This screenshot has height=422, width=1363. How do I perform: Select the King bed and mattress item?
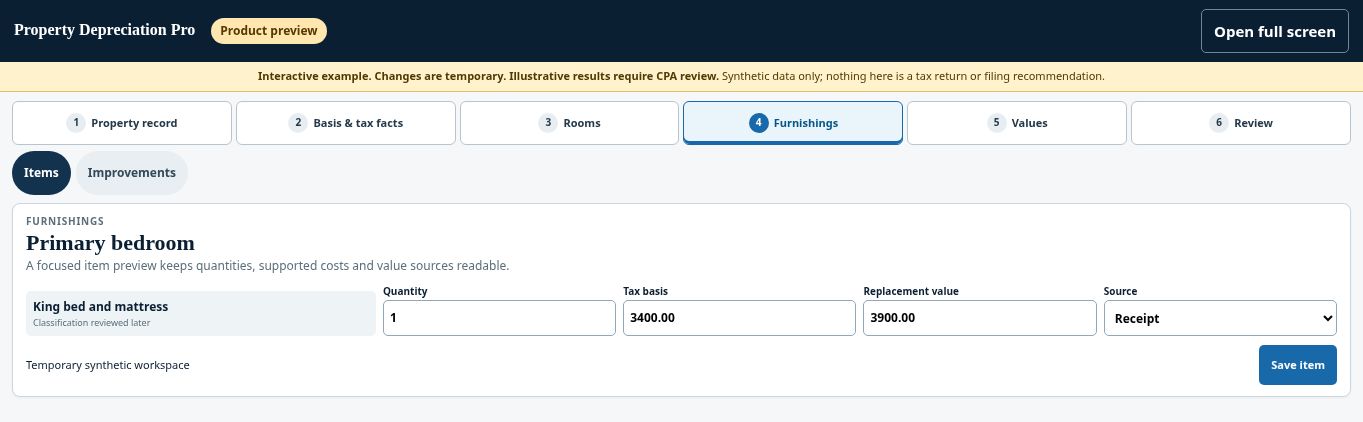point(201,313)
